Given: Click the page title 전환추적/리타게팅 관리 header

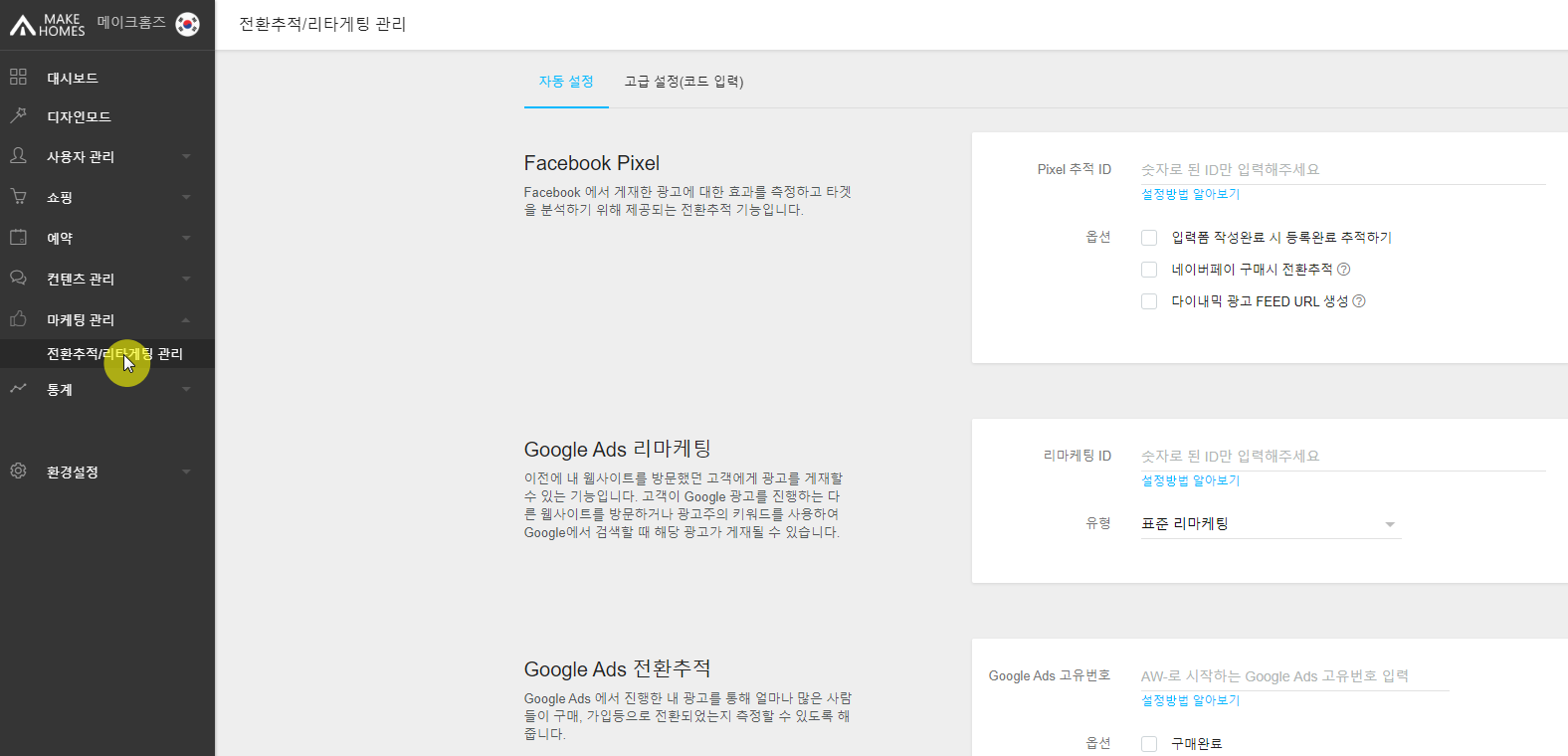Looking at the screenshot, I should 322,24.
